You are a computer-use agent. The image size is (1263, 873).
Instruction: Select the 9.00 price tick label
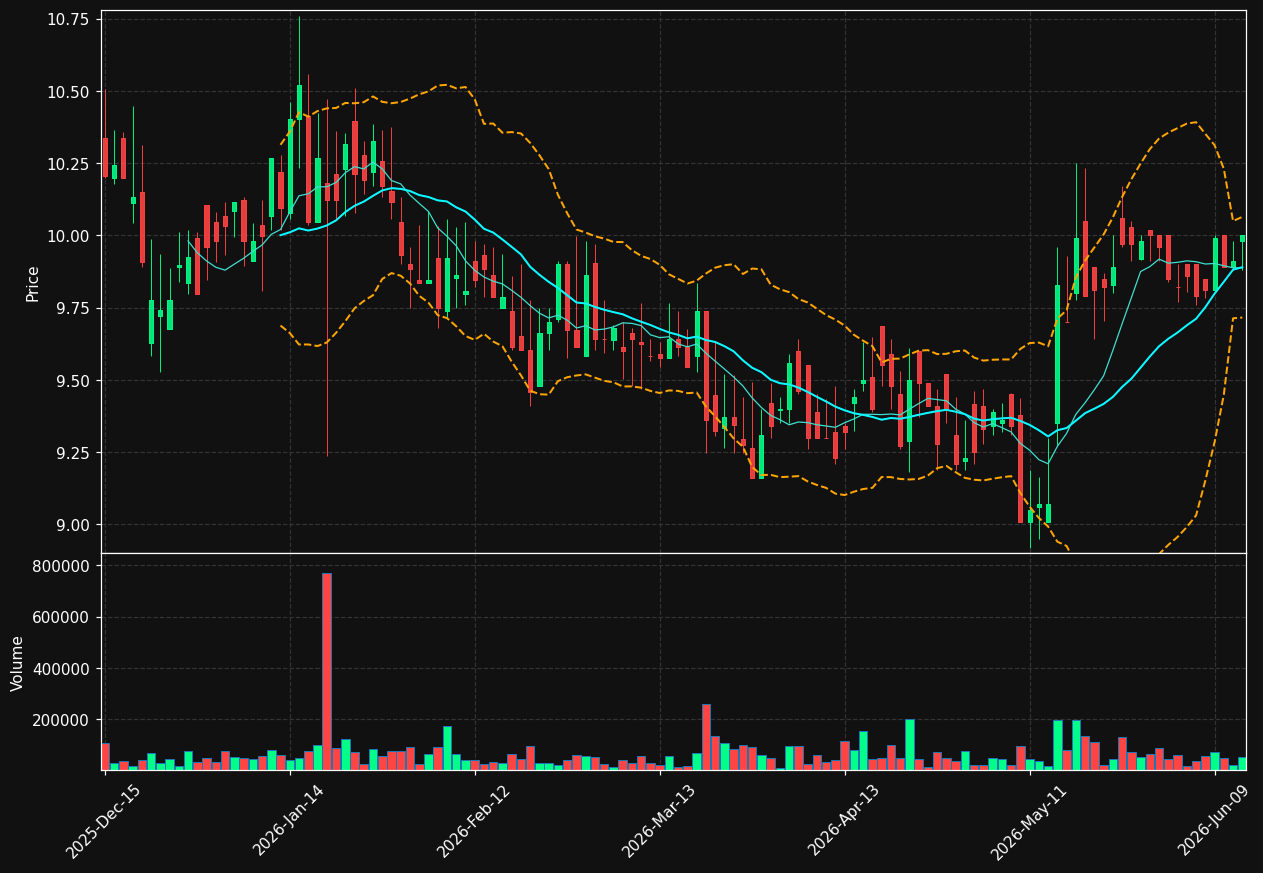coord(72,525)
